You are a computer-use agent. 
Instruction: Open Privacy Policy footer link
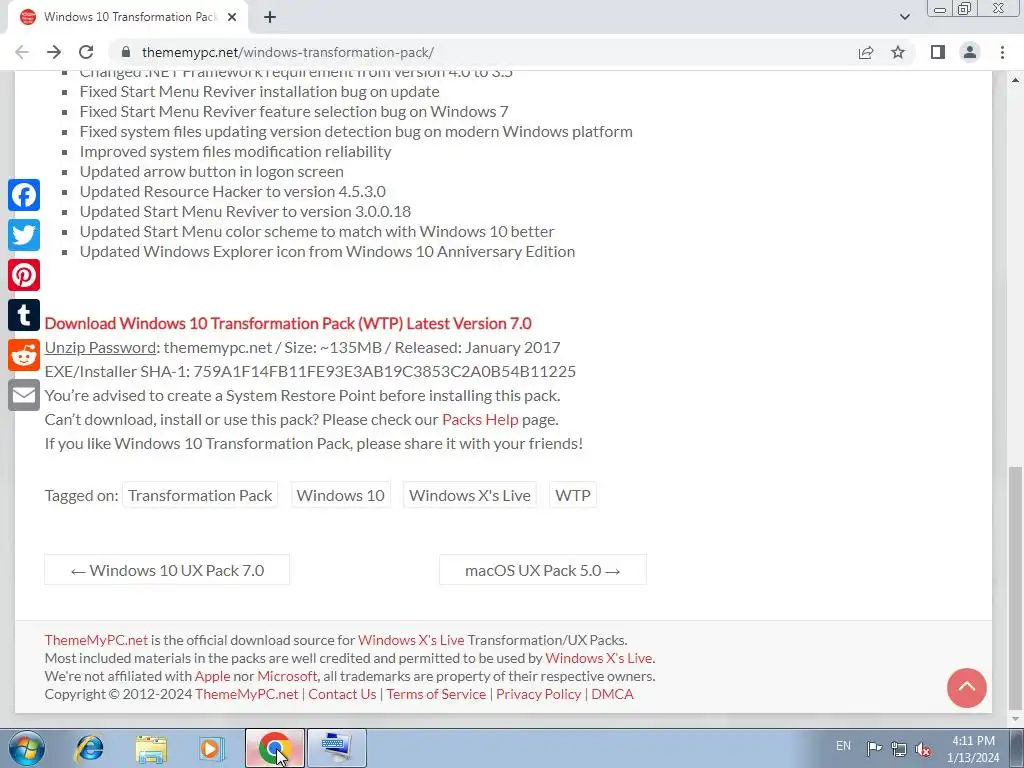click(x=538, y=694)
